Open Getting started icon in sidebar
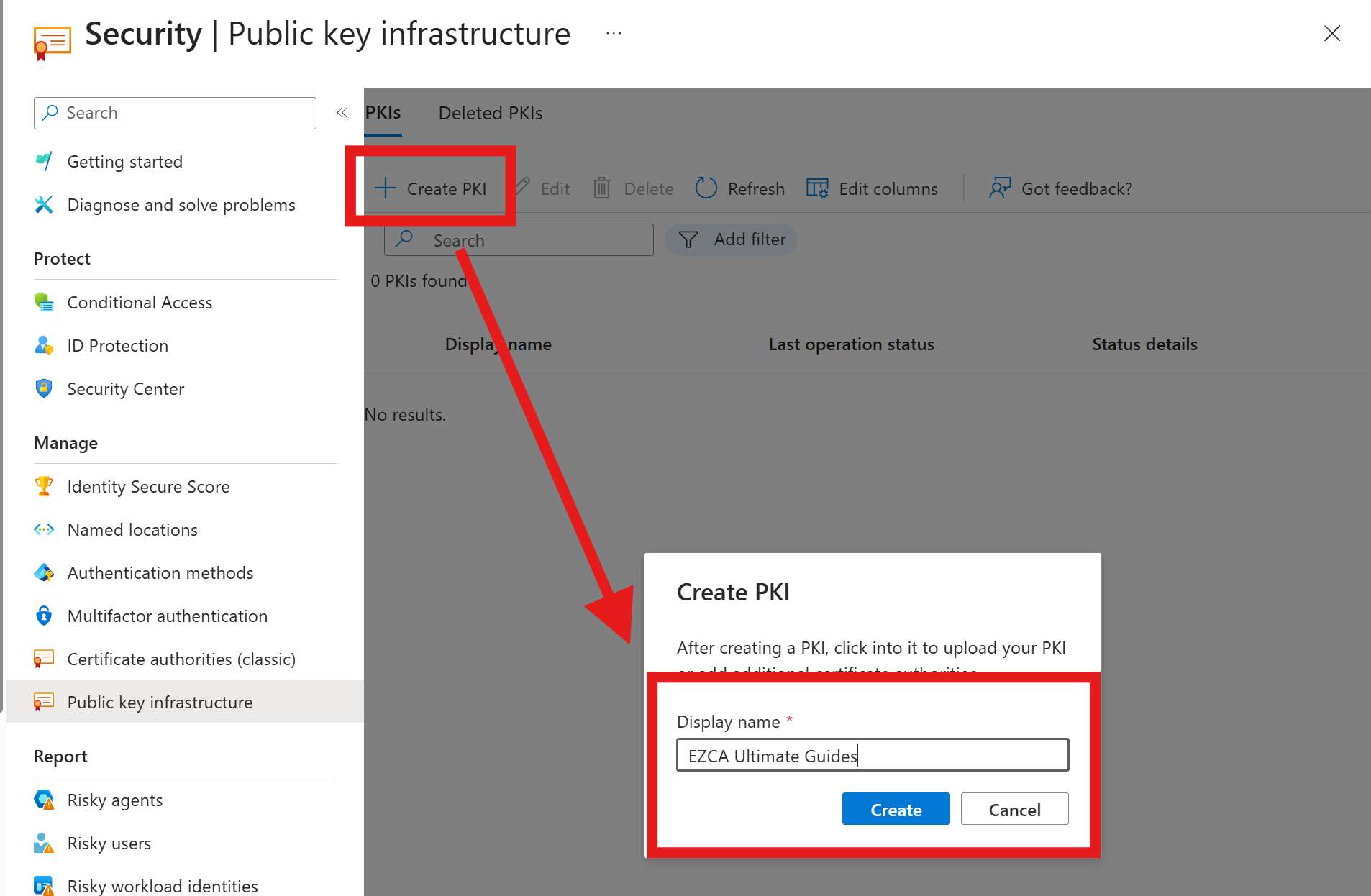 coord(44,161)
